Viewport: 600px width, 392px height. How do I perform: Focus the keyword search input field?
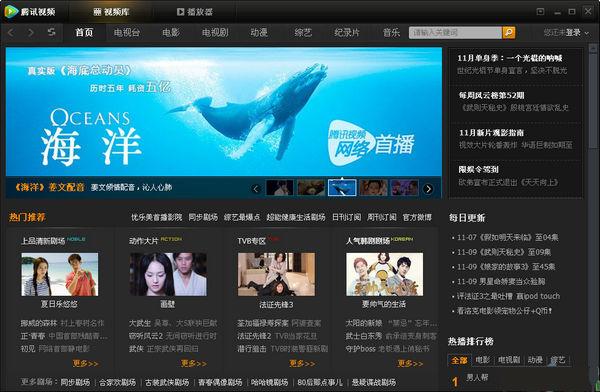coord(455,33)
